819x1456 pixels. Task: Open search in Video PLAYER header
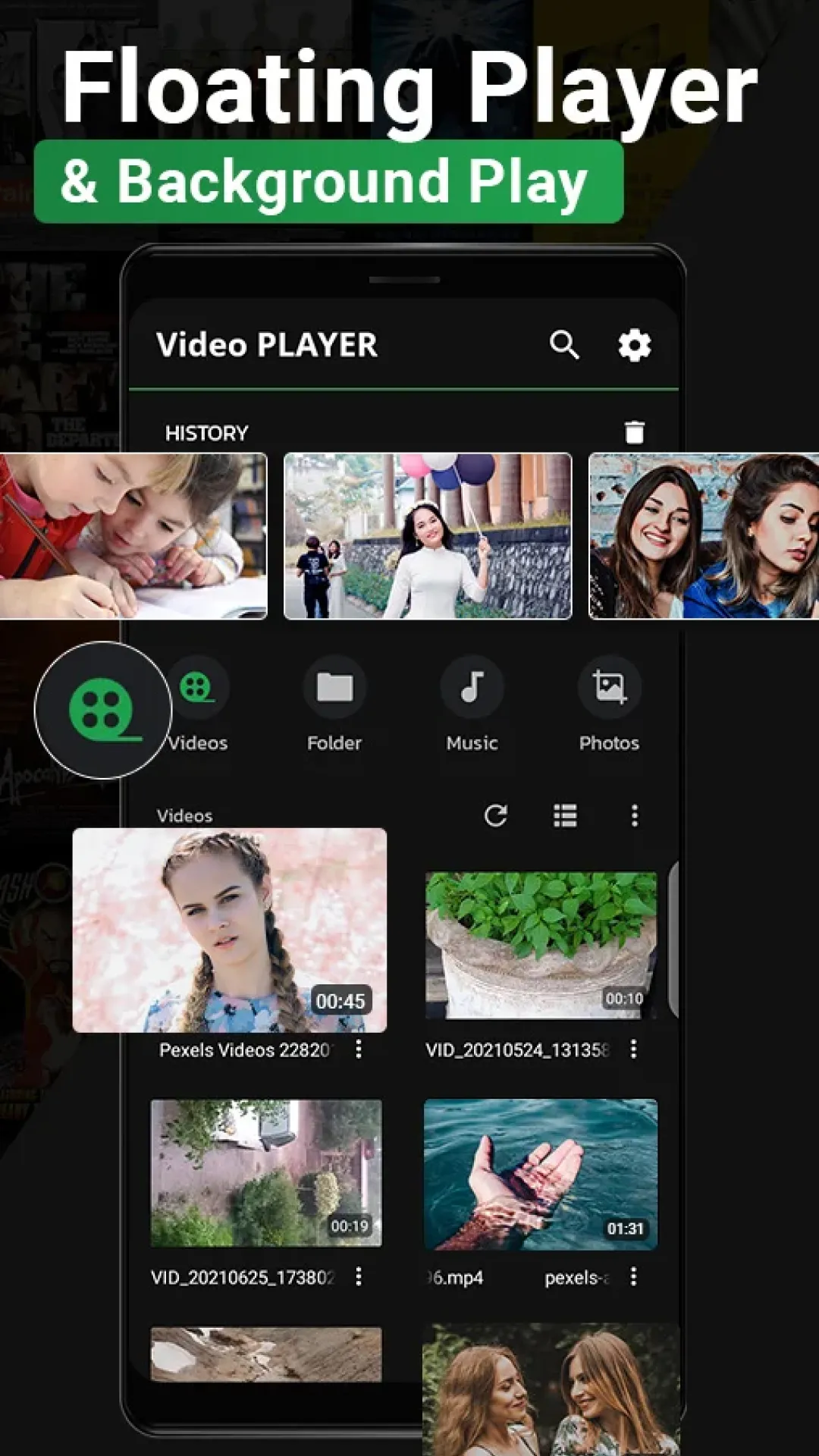click(x=564, y=345)
